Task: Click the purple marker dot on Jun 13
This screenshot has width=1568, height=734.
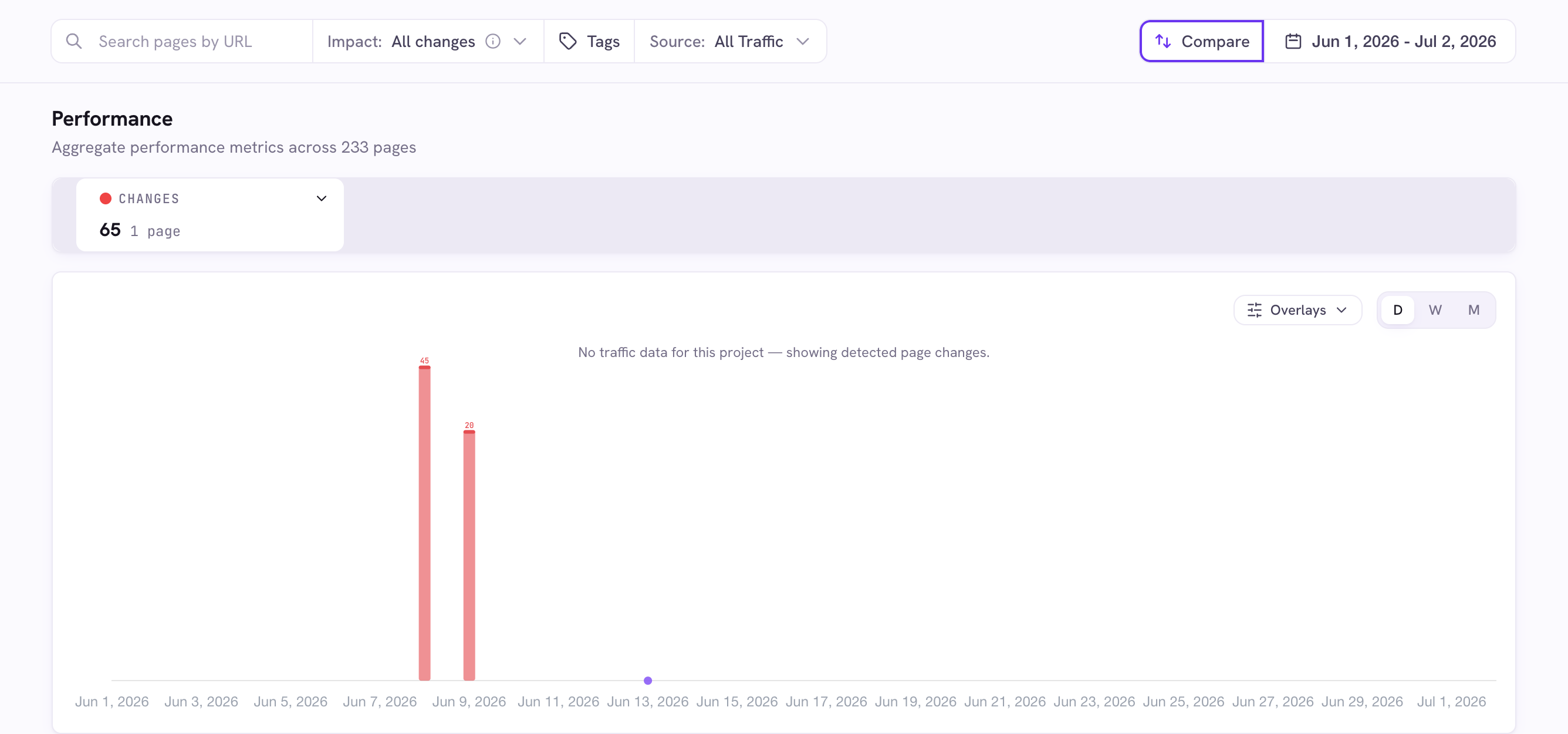Action: pos(648,681)
